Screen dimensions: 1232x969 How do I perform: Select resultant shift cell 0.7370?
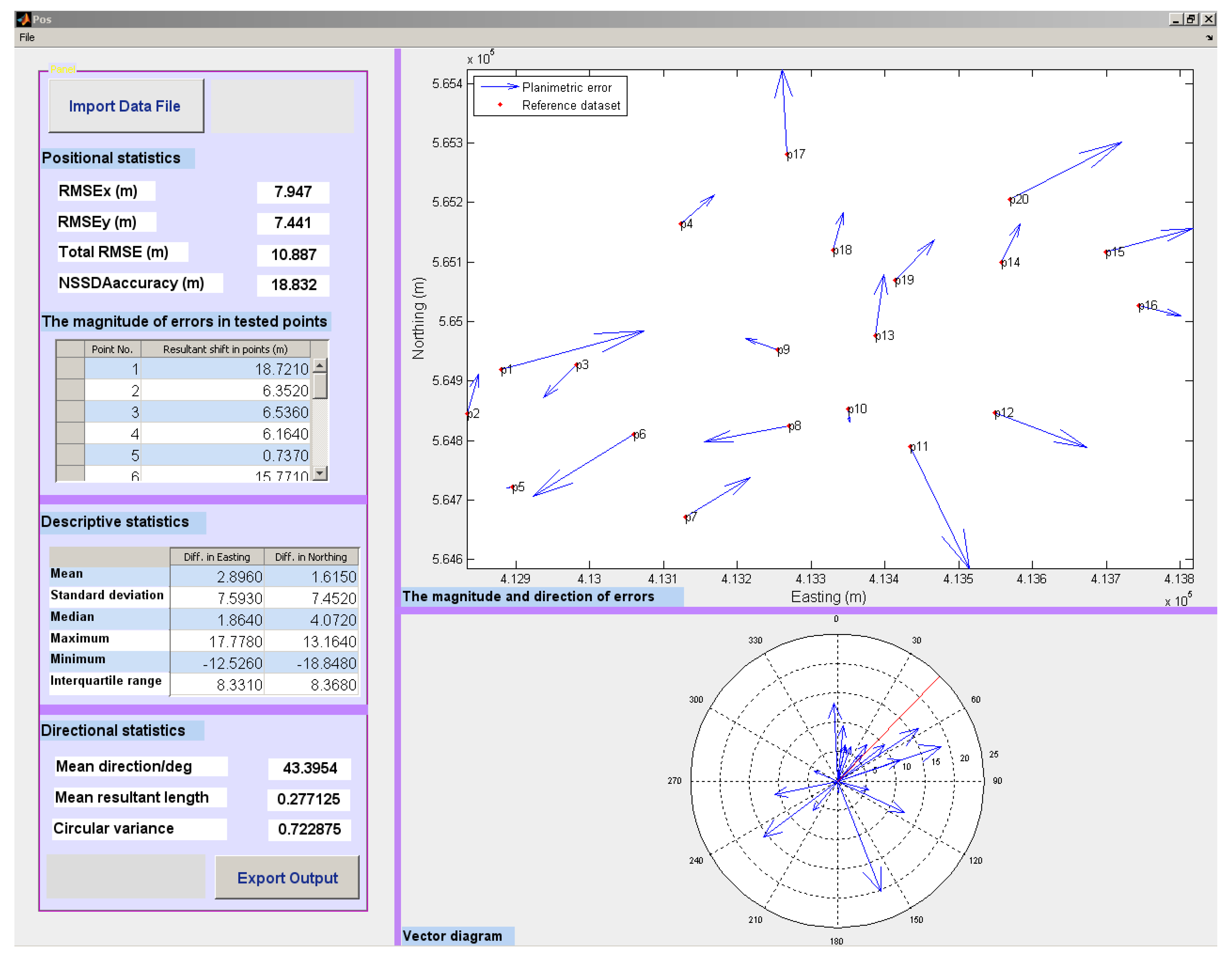[226, 455]
